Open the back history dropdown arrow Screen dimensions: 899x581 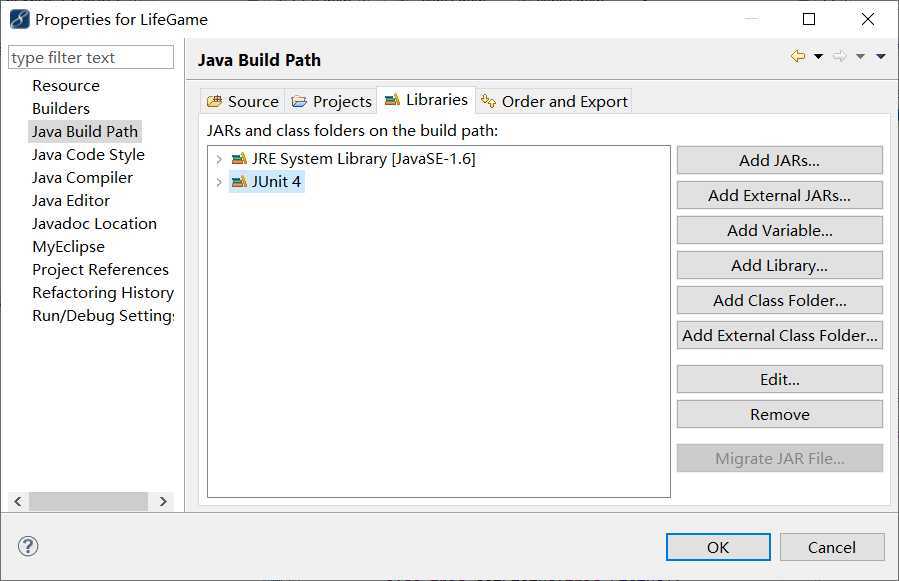coord(819,56)
